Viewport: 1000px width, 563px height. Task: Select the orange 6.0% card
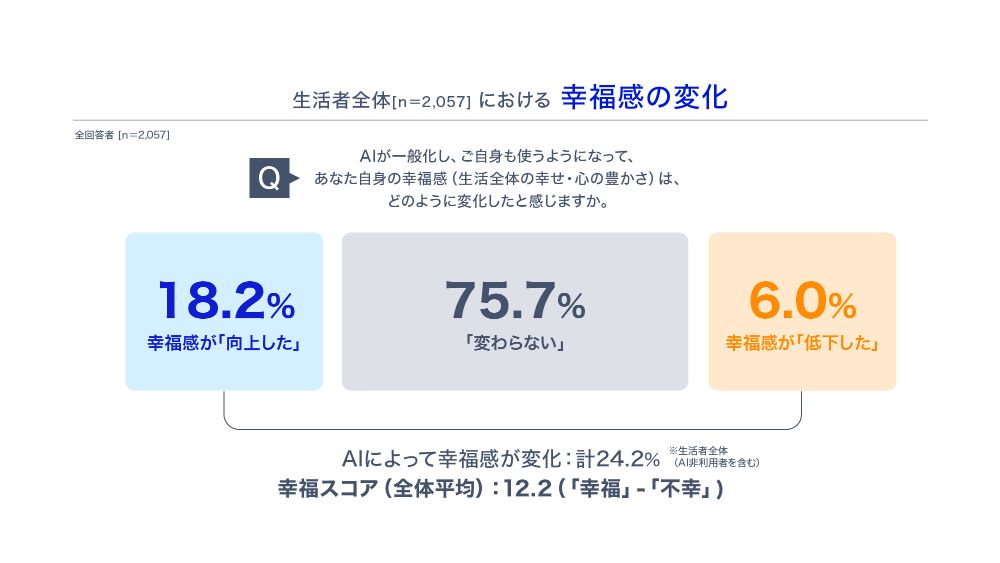click(802, 311)
